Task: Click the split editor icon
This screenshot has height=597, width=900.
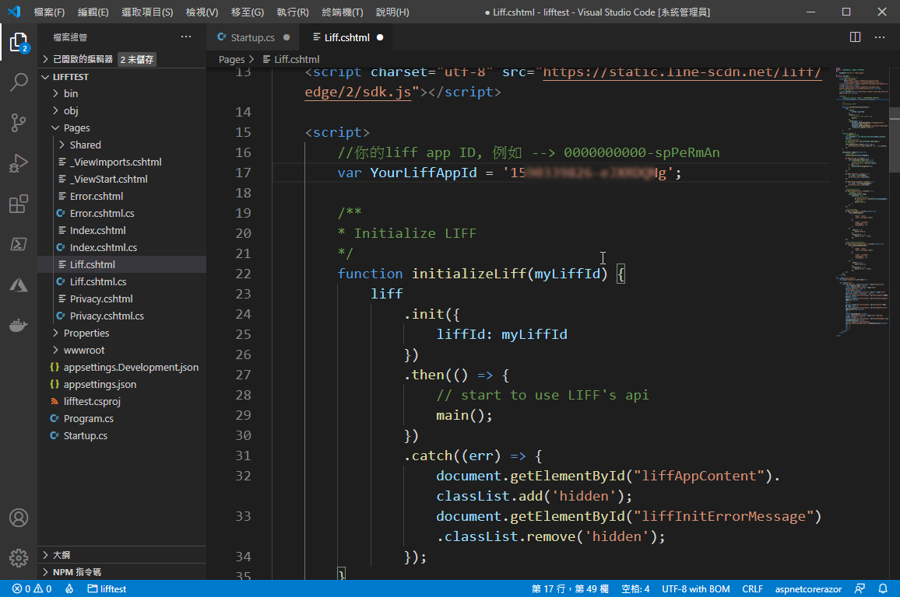Action: tap(855, 37)
